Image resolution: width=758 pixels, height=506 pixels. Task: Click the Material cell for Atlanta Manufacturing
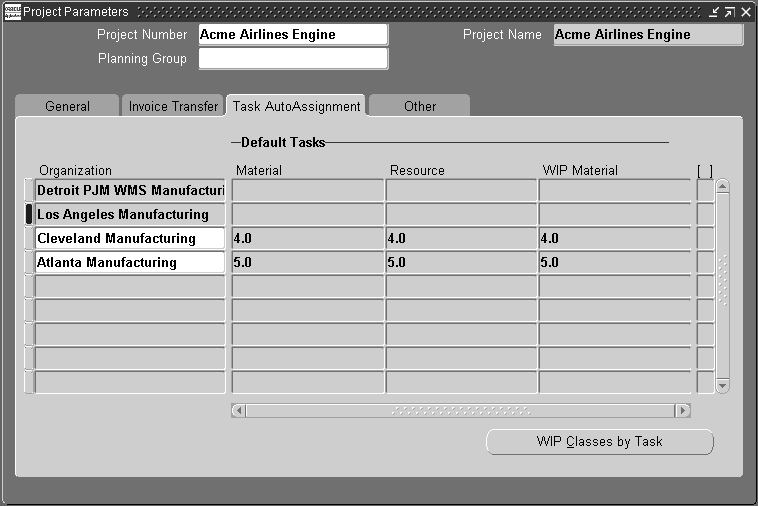(308, 262)
